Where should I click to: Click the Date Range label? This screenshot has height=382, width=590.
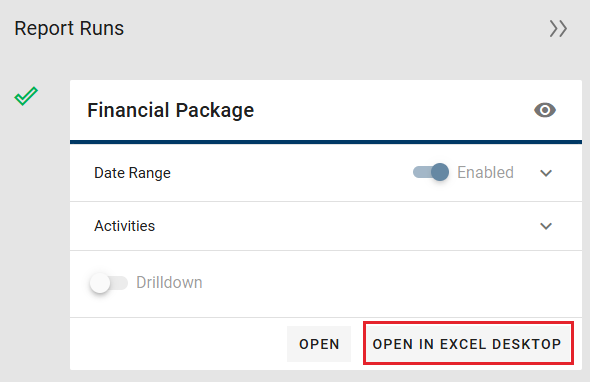point(132,173)
